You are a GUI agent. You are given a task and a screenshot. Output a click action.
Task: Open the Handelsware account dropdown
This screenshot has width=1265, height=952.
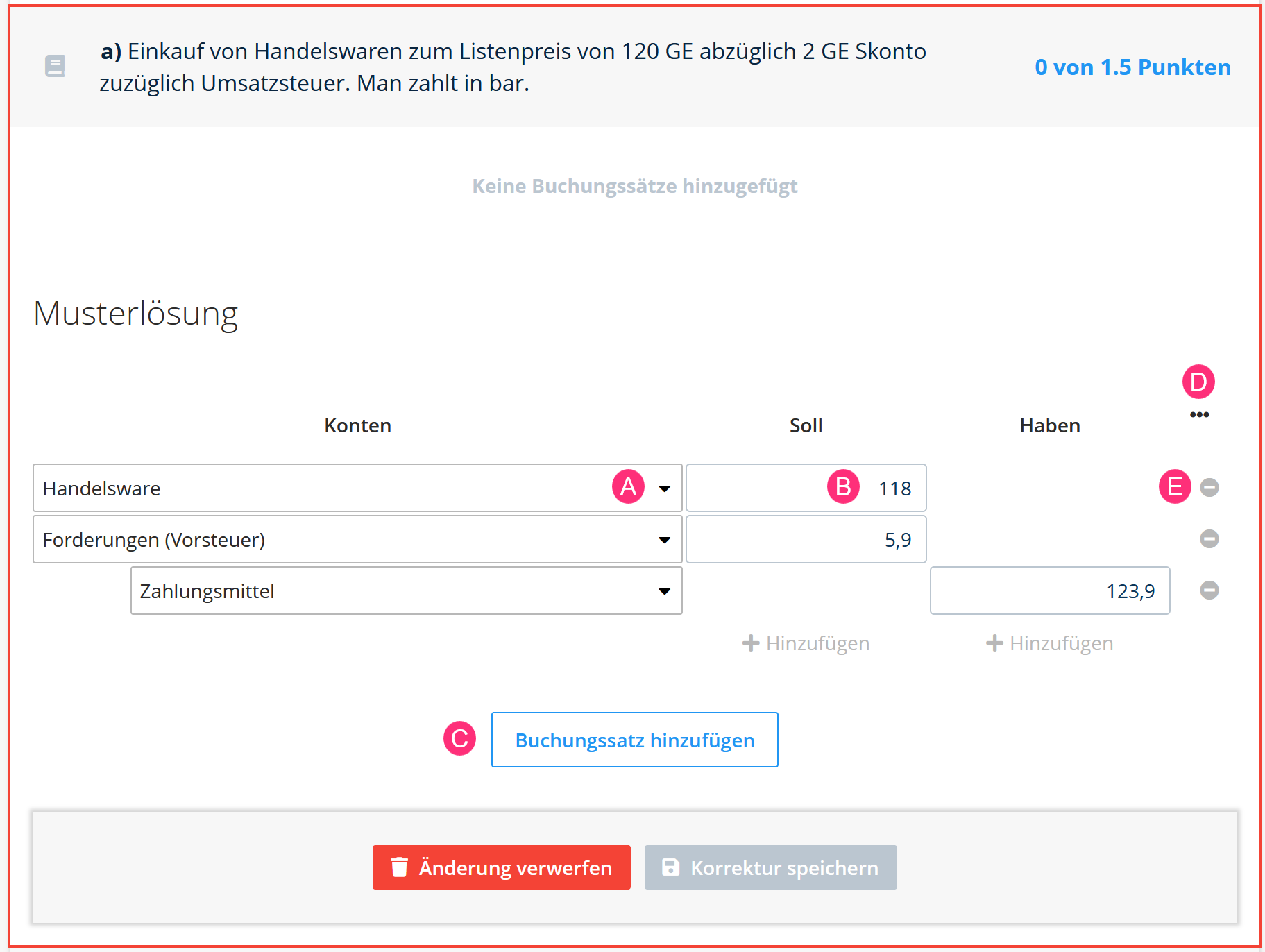tap(357, 488)
